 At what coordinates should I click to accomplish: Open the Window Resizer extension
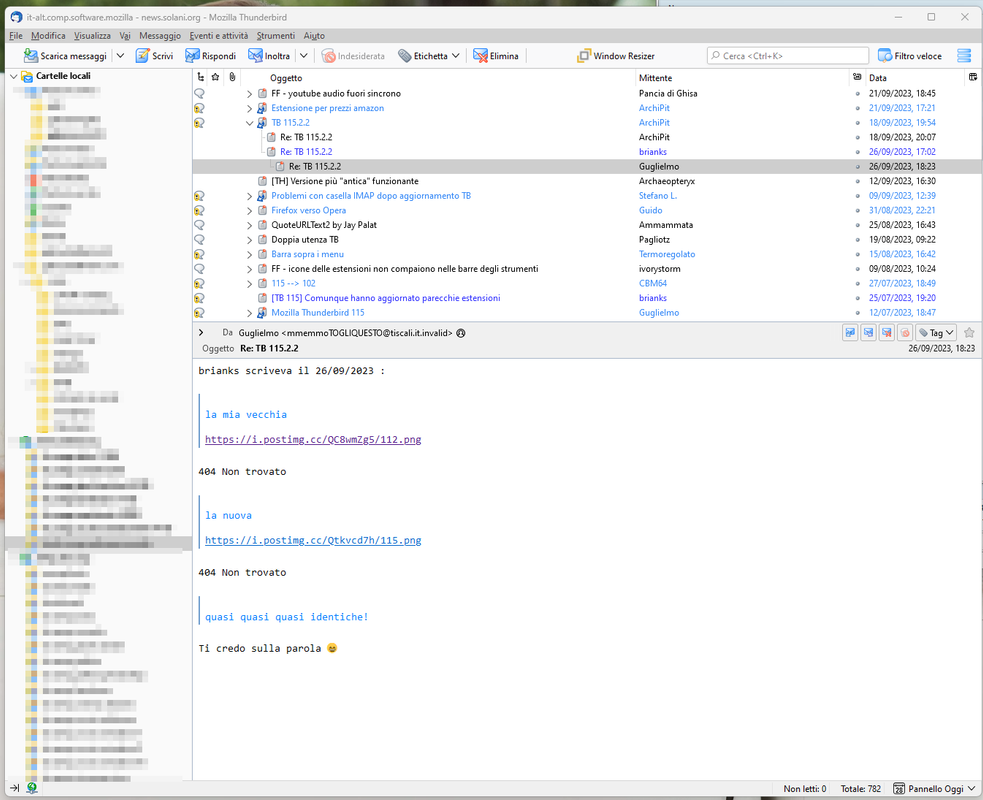tap(616, 56)
